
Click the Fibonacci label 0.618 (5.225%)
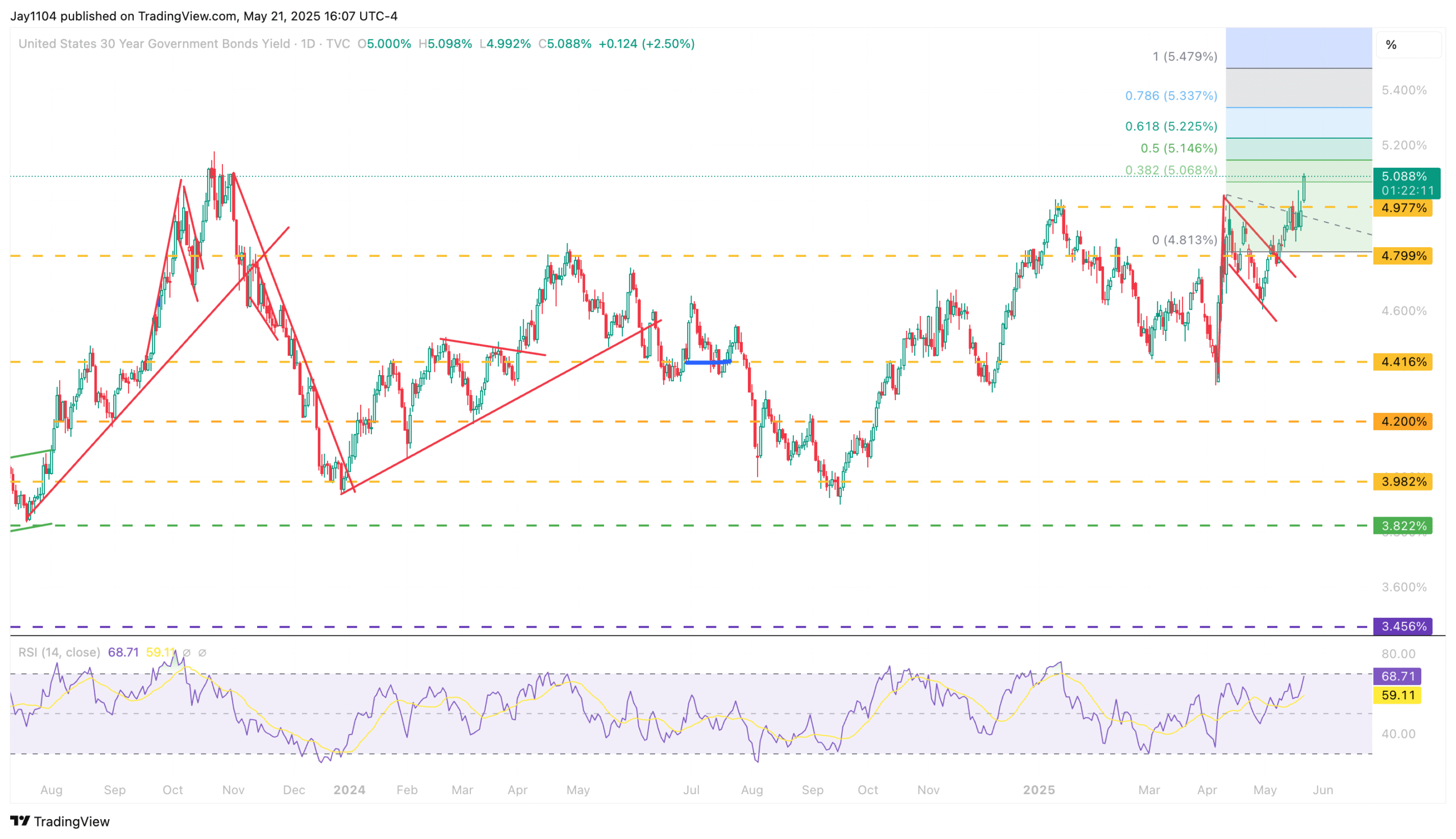[x=1172, y=126]
